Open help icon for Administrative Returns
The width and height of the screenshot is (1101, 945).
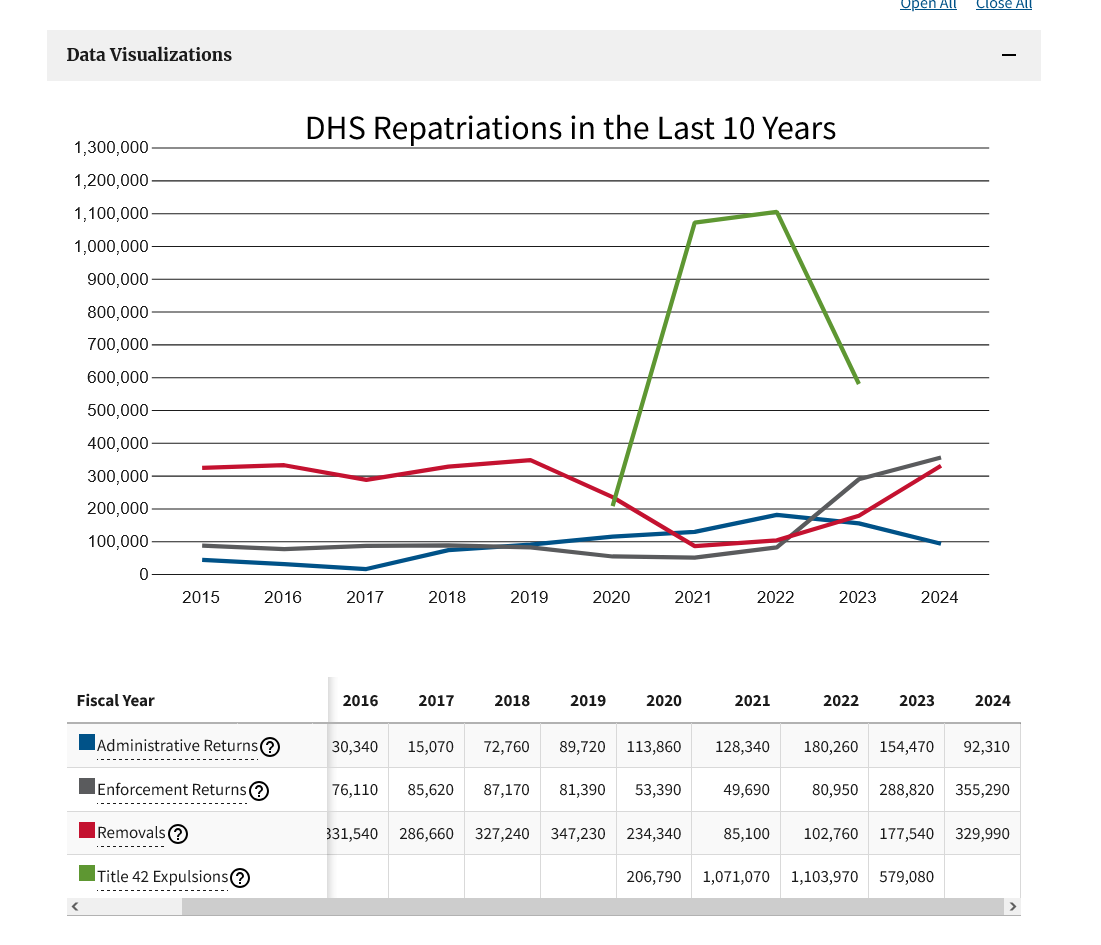point(270,747)
